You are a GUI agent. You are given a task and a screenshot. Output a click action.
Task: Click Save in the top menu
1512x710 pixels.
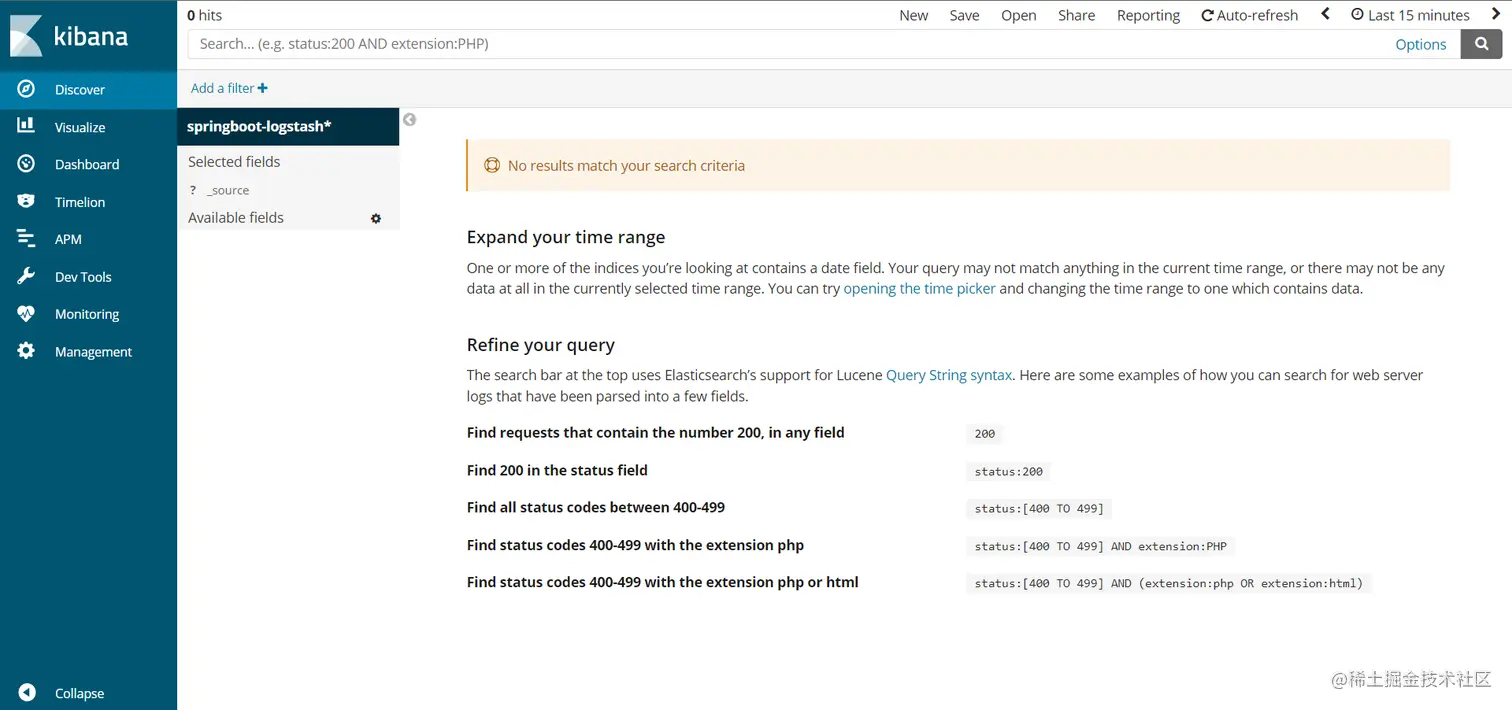[964, 15]
